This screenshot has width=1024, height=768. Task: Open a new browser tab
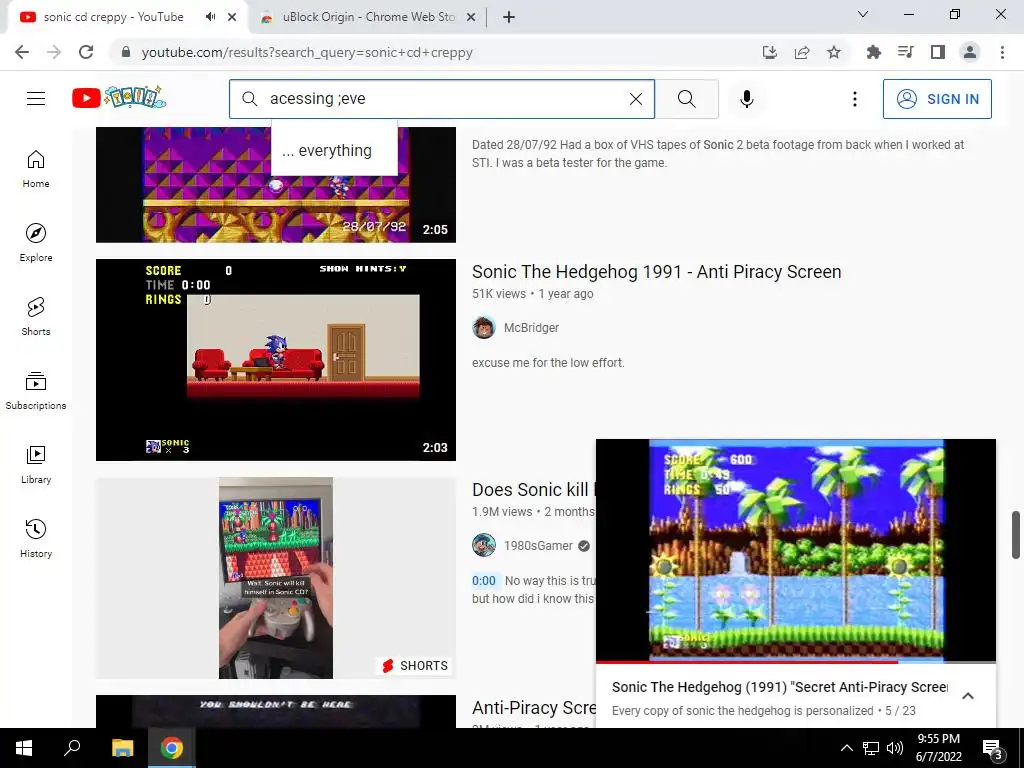click(509, 17)
